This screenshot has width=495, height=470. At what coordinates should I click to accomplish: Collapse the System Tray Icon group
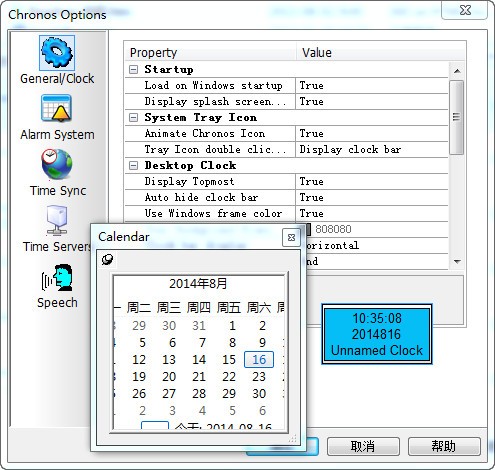point(133,118)
